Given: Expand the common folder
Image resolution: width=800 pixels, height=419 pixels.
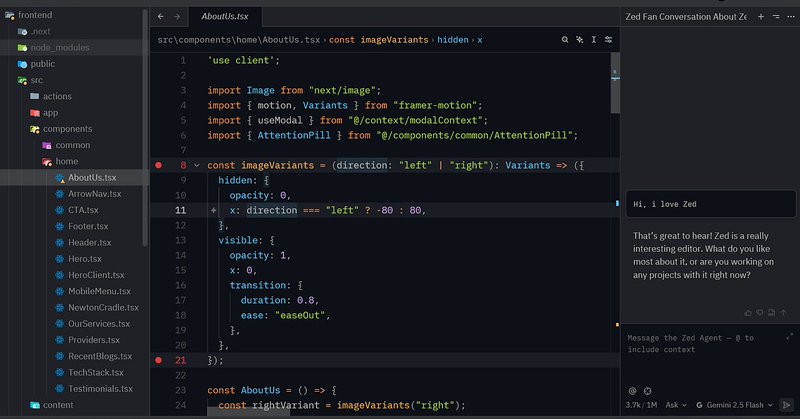Looking at the screenshot, I should (x=71, y=145).
